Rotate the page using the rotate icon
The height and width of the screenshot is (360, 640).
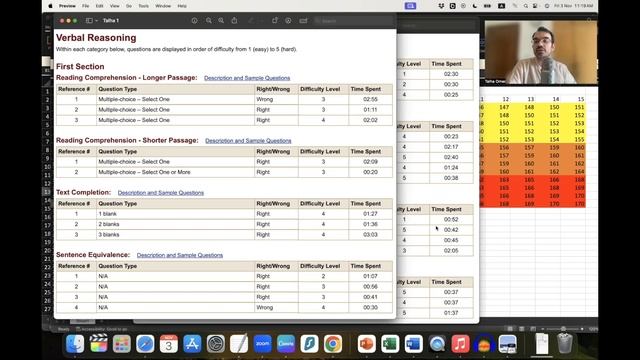click(x=275, y=20)
